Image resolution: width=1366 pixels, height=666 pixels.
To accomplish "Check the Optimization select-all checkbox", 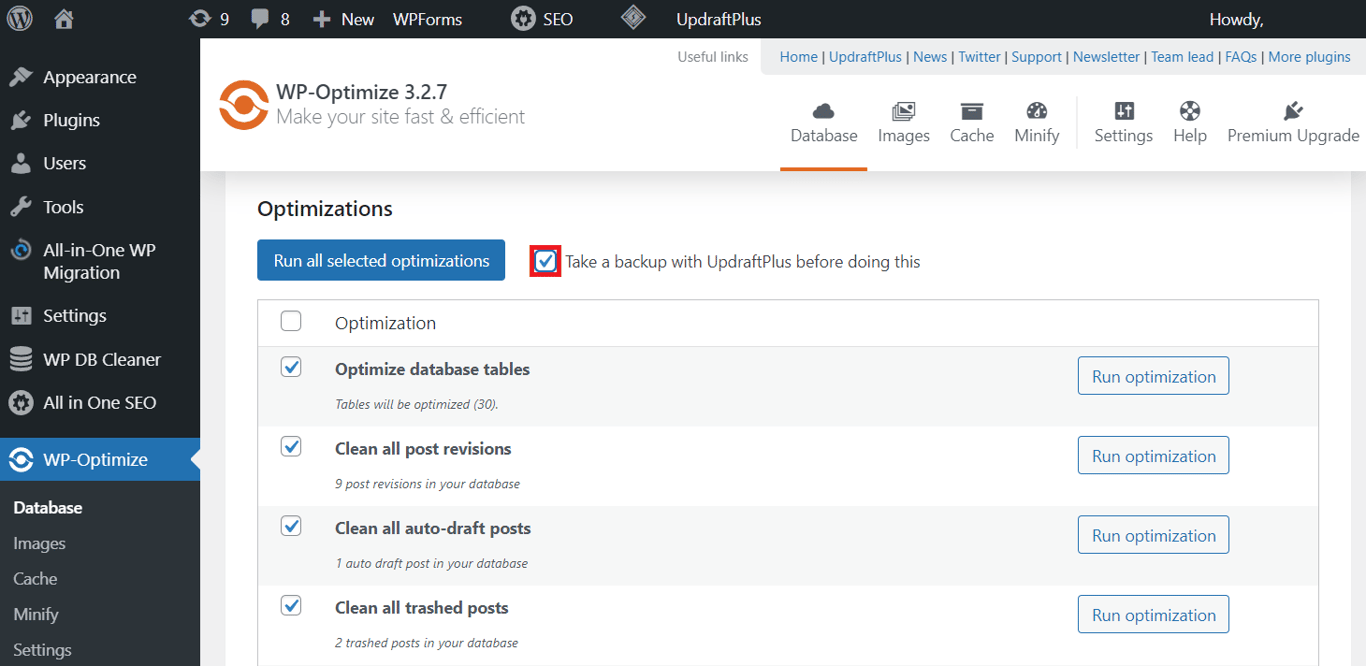I will [x=291, y=321].
